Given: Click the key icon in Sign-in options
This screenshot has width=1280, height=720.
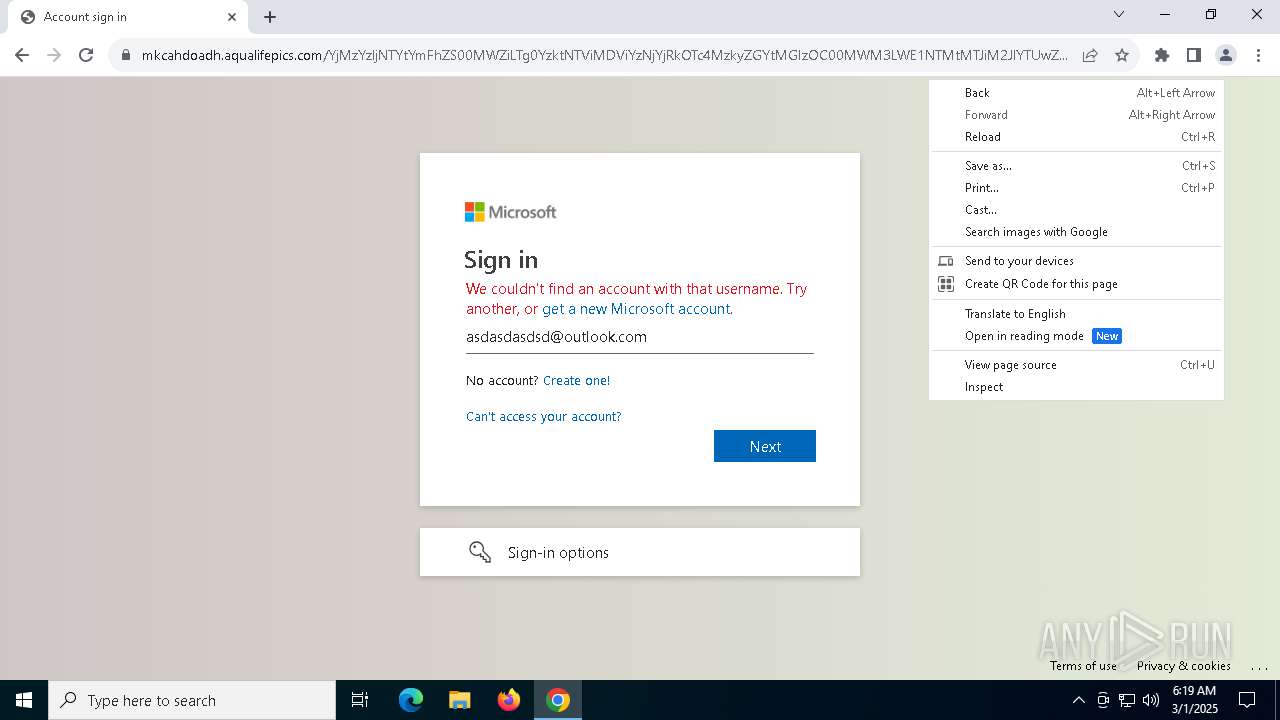Looking at the screenshot, I should click(480, 552).
